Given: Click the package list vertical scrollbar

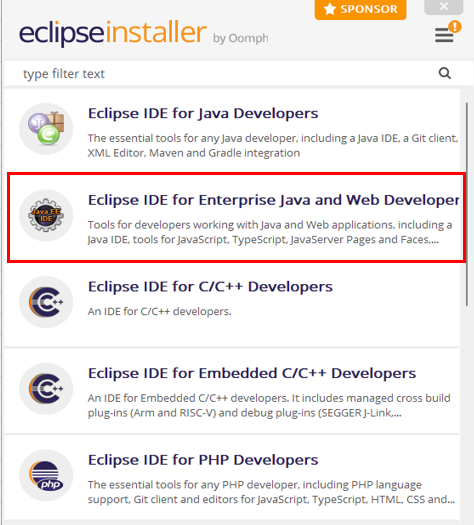Looking at the screenshot, I should pos(467,204).
